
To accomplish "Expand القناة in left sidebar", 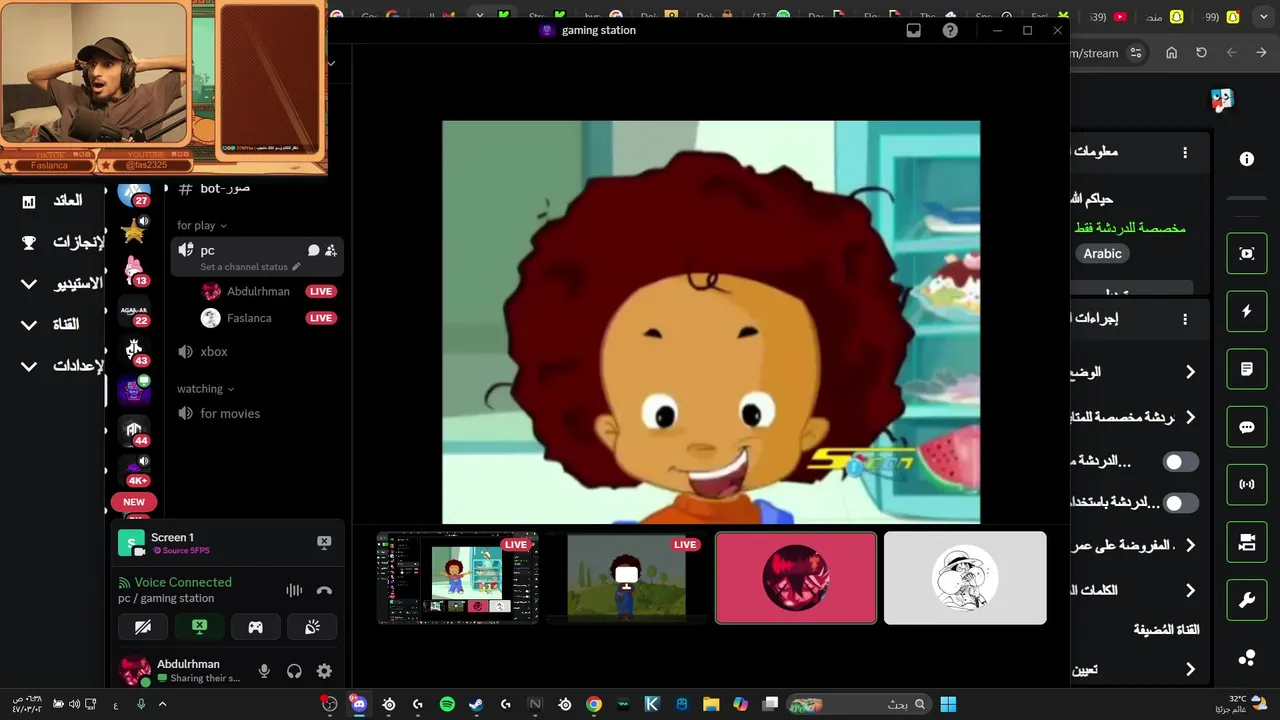I will click(x=29, y=325).
